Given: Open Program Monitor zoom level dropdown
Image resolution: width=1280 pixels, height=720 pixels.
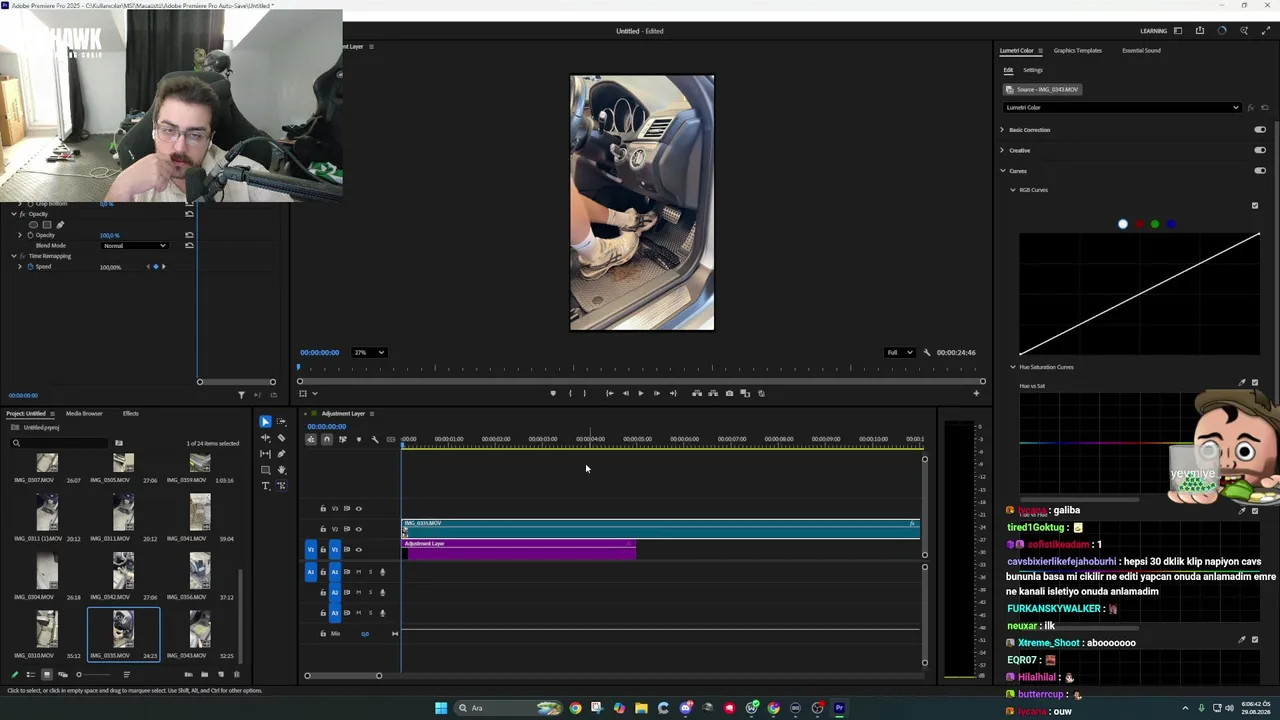Looking at the screenshot, I should (x=369, y=352).
